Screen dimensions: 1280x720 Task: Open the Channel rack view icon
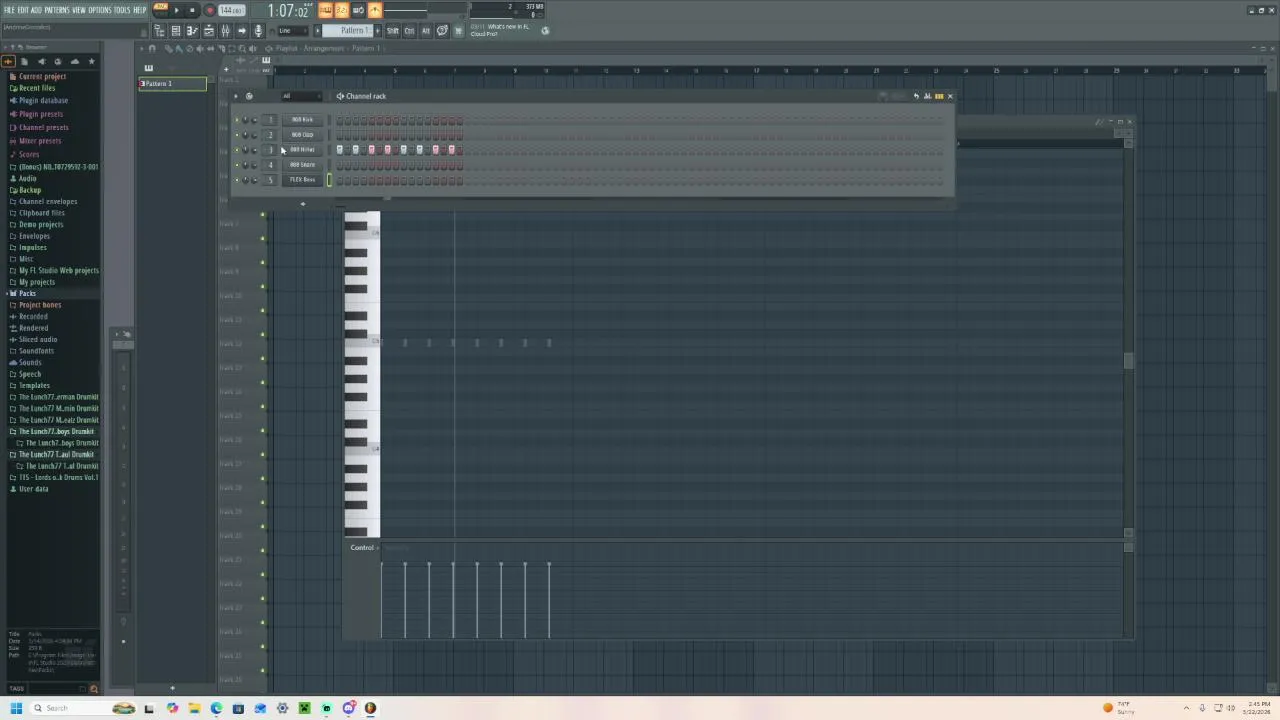(x=176, y=30)
